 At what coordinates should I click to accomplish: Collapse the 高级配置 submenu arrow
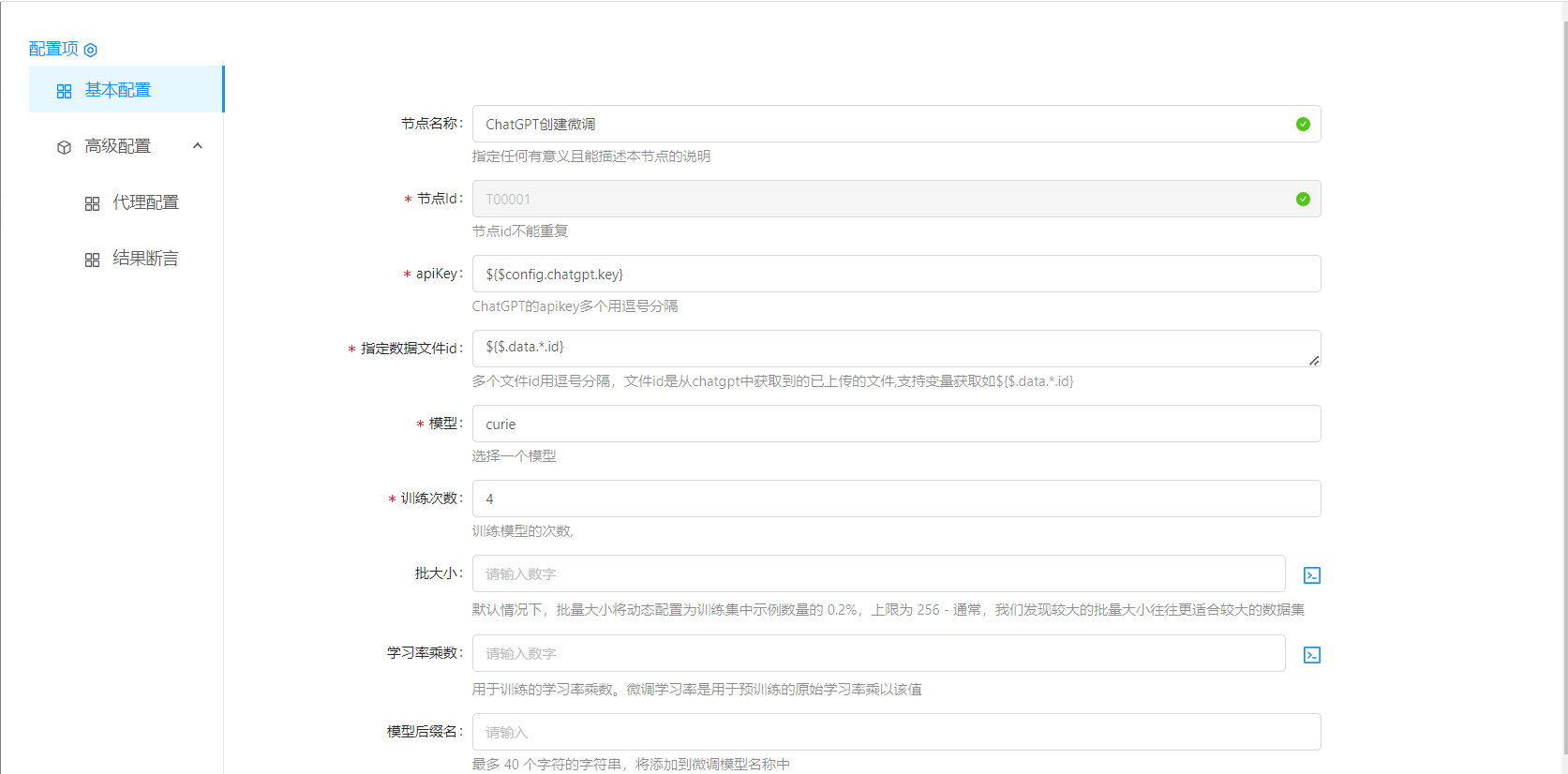(198, 146)
